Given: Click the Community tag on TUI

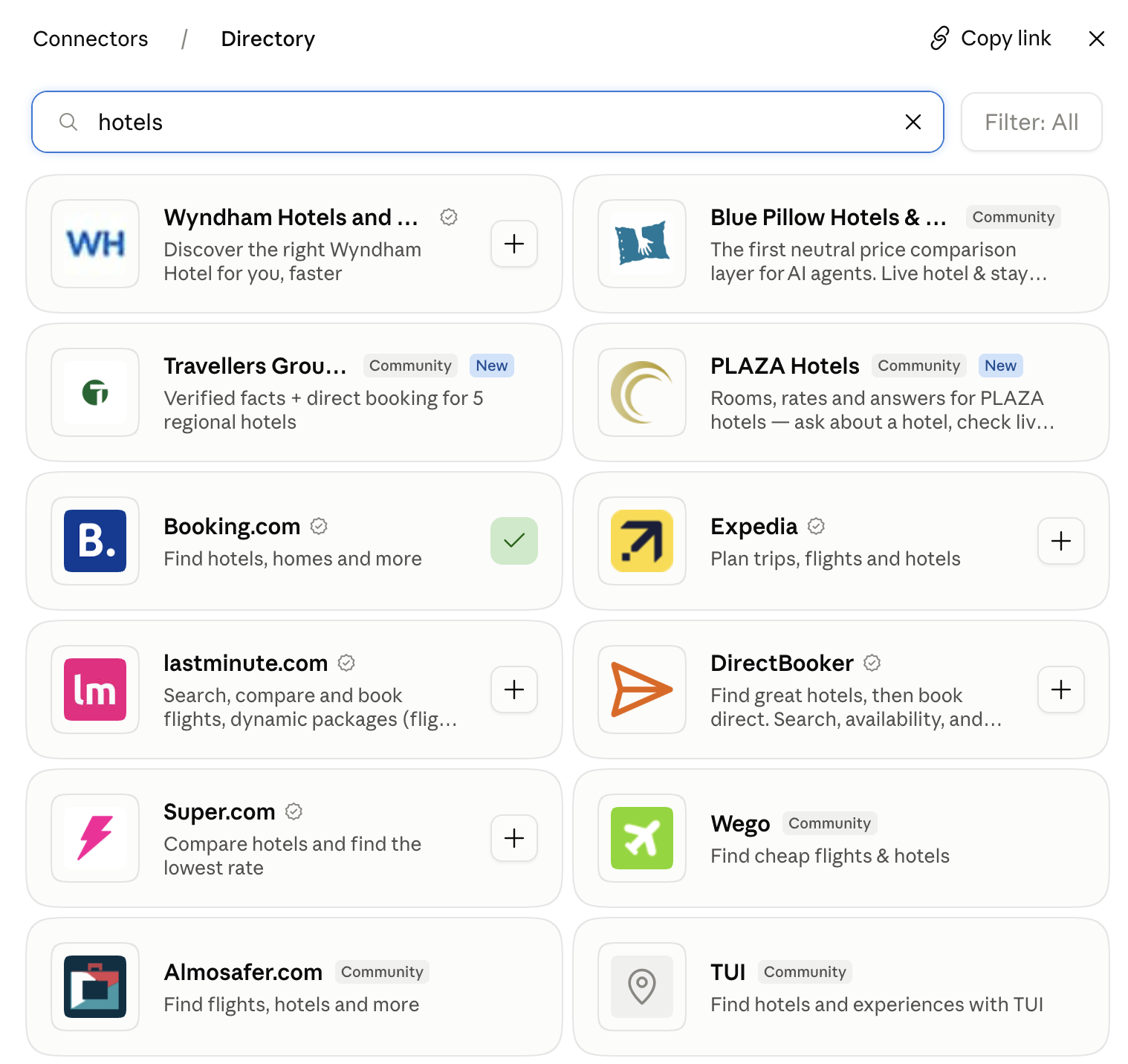Looking at the screenshot, I should pos(805,972).
